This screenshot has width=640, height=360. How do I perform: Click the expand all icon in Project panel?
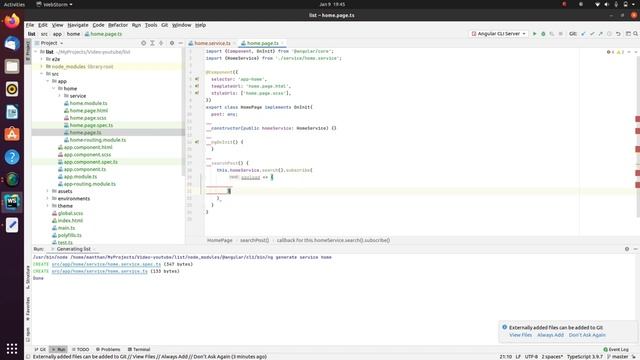point(152,43)
